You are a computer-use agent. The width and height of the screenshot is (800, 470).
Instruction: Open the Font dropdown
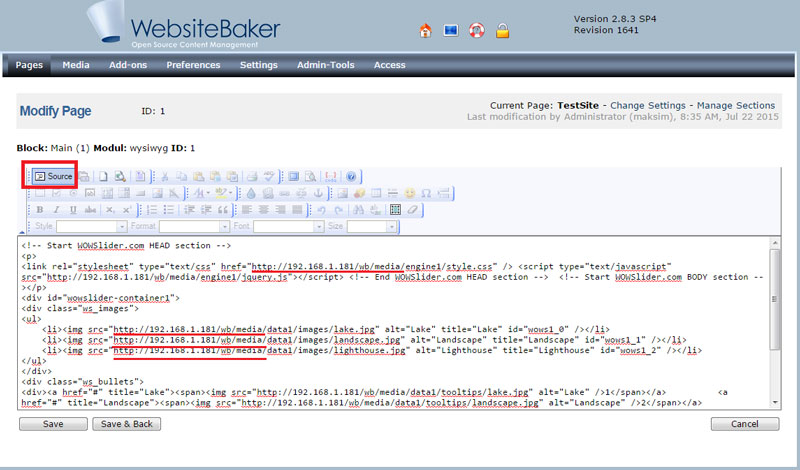(x=289, y=226)
